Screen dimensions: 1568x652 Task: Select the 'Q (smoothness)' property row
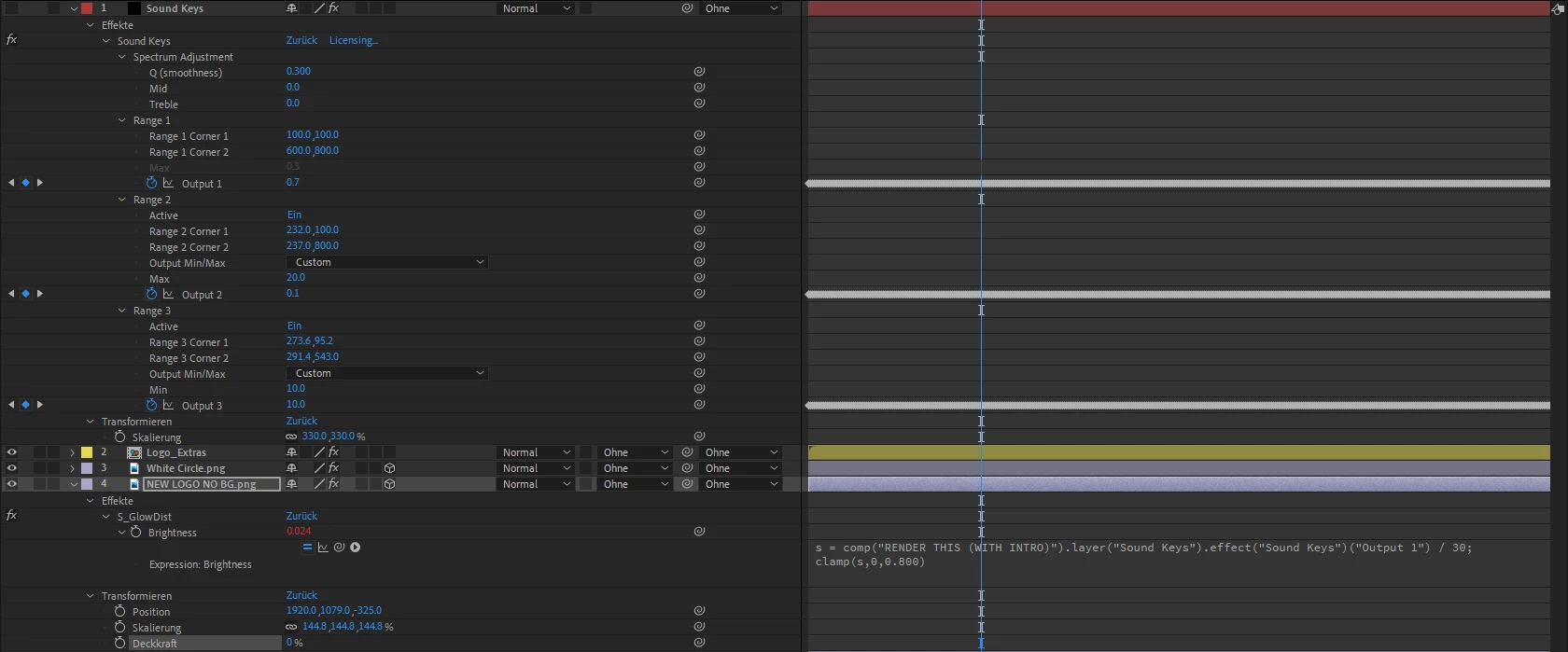[x=186, y=73]
